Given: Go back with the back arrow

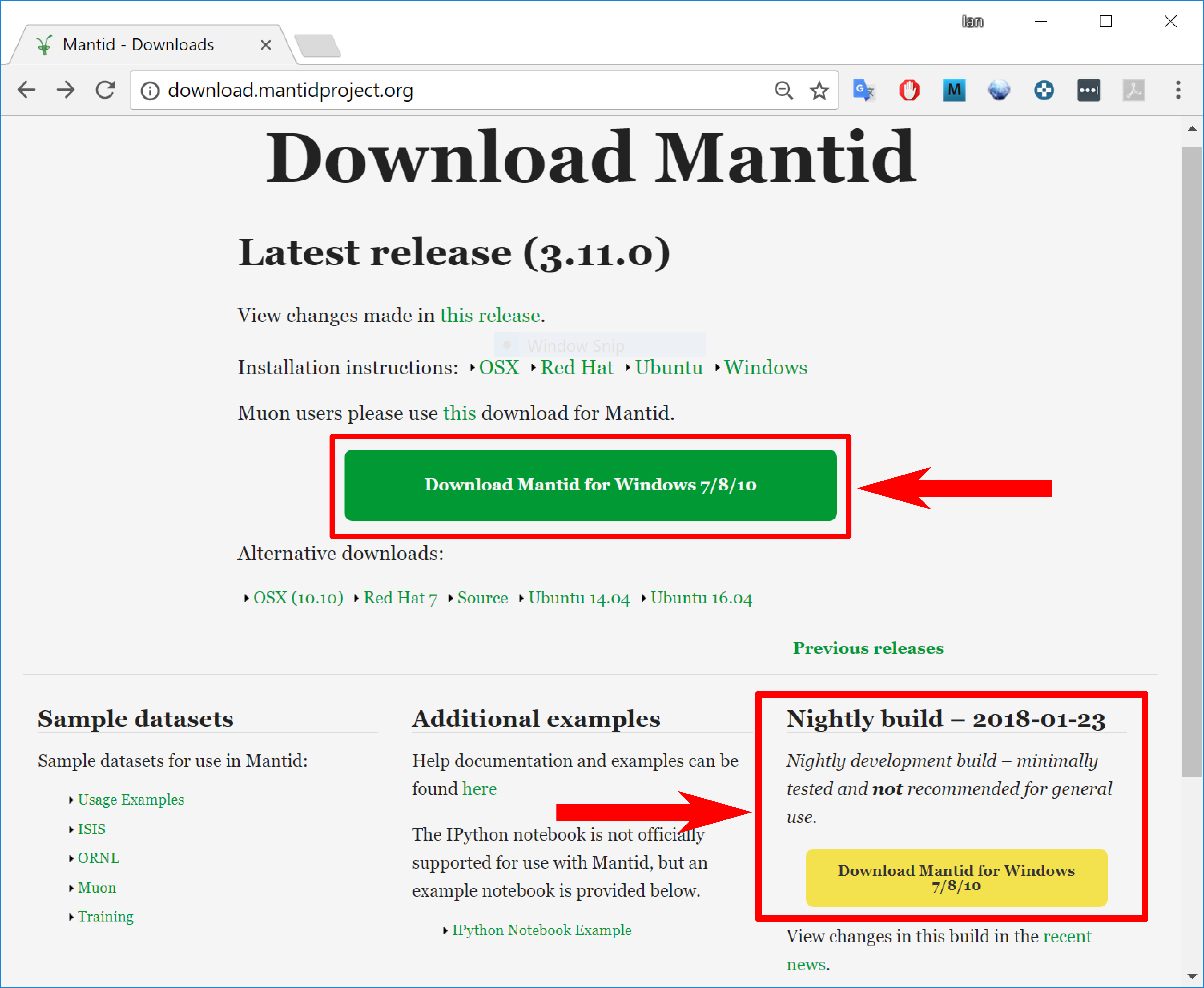Looking at the screenshot, I should point(27,90).
